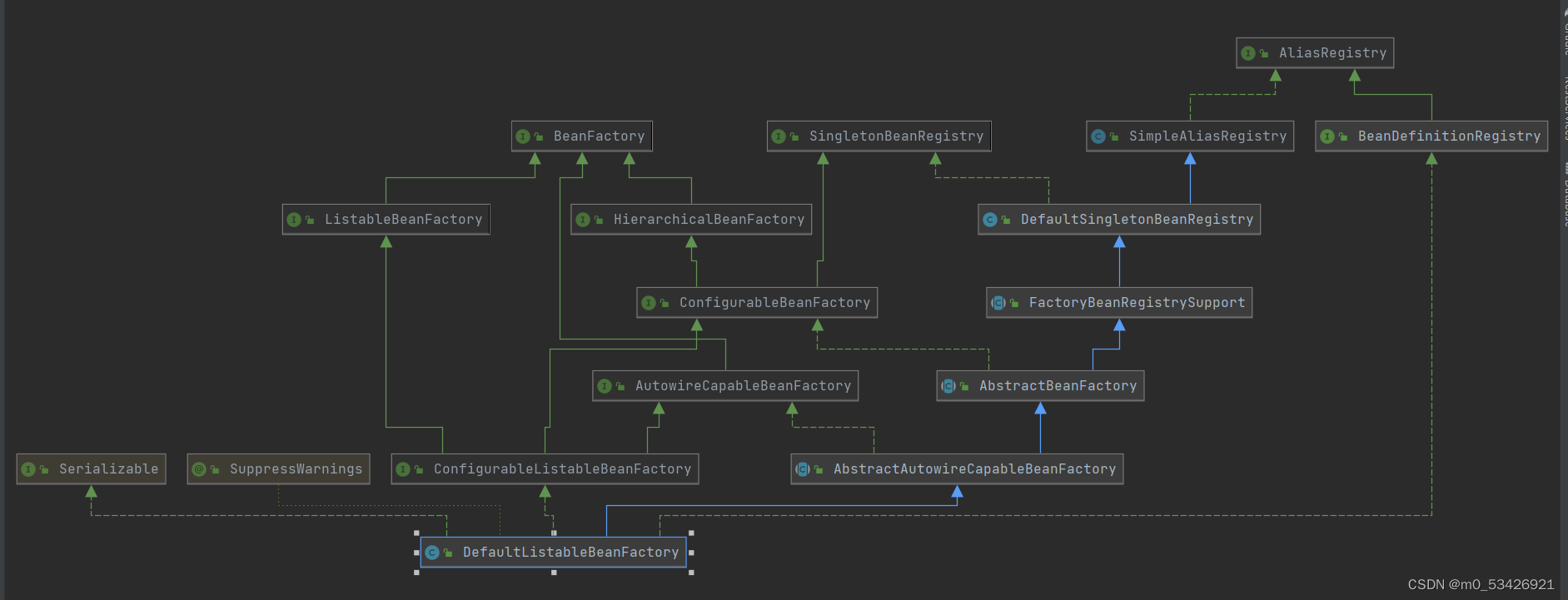Screen dimensions: 1568x600
Task: Click the DefaultSingletonBeanRegistry node label
Action: coord(1137,220)
